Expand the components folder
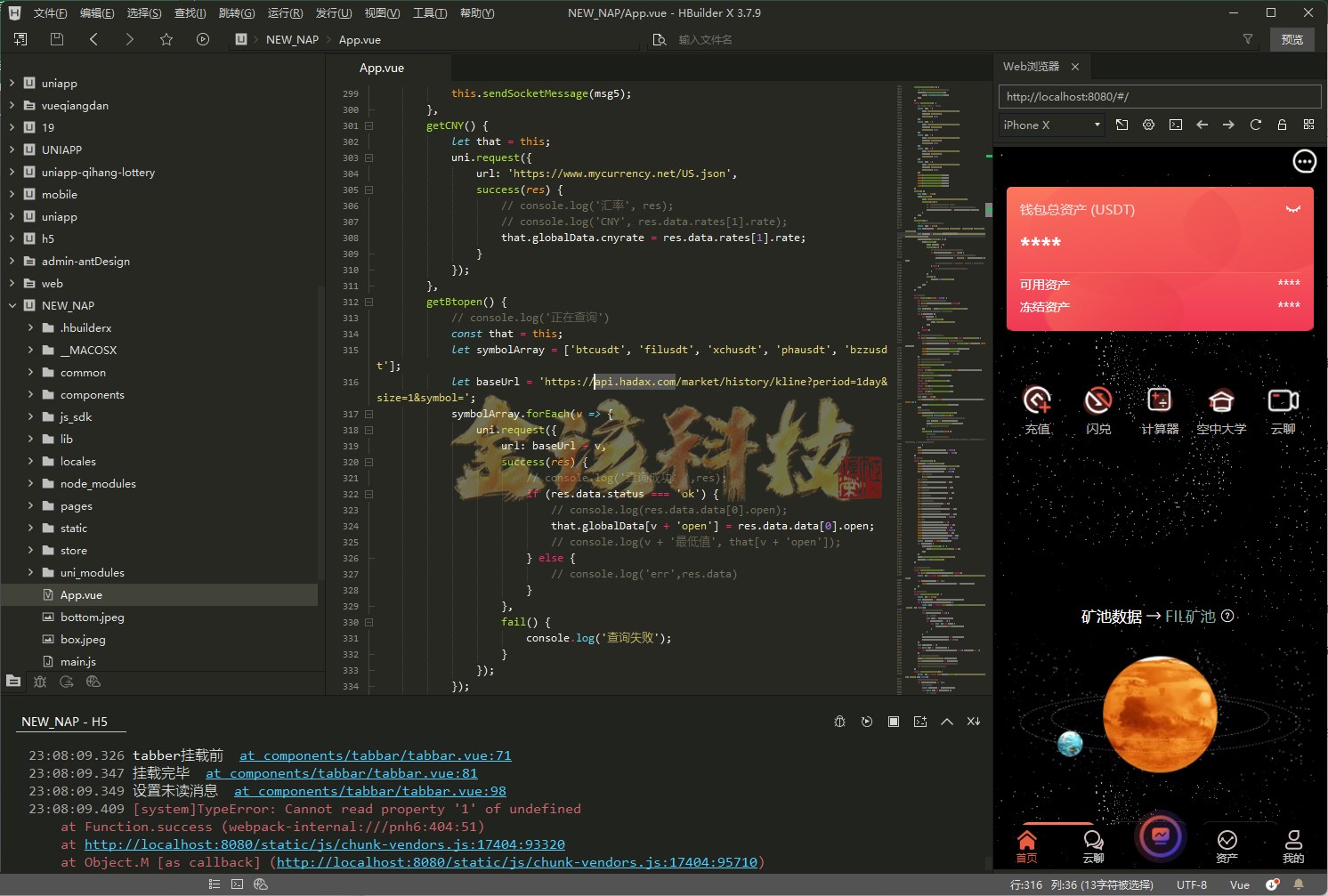 pos(31,395)
